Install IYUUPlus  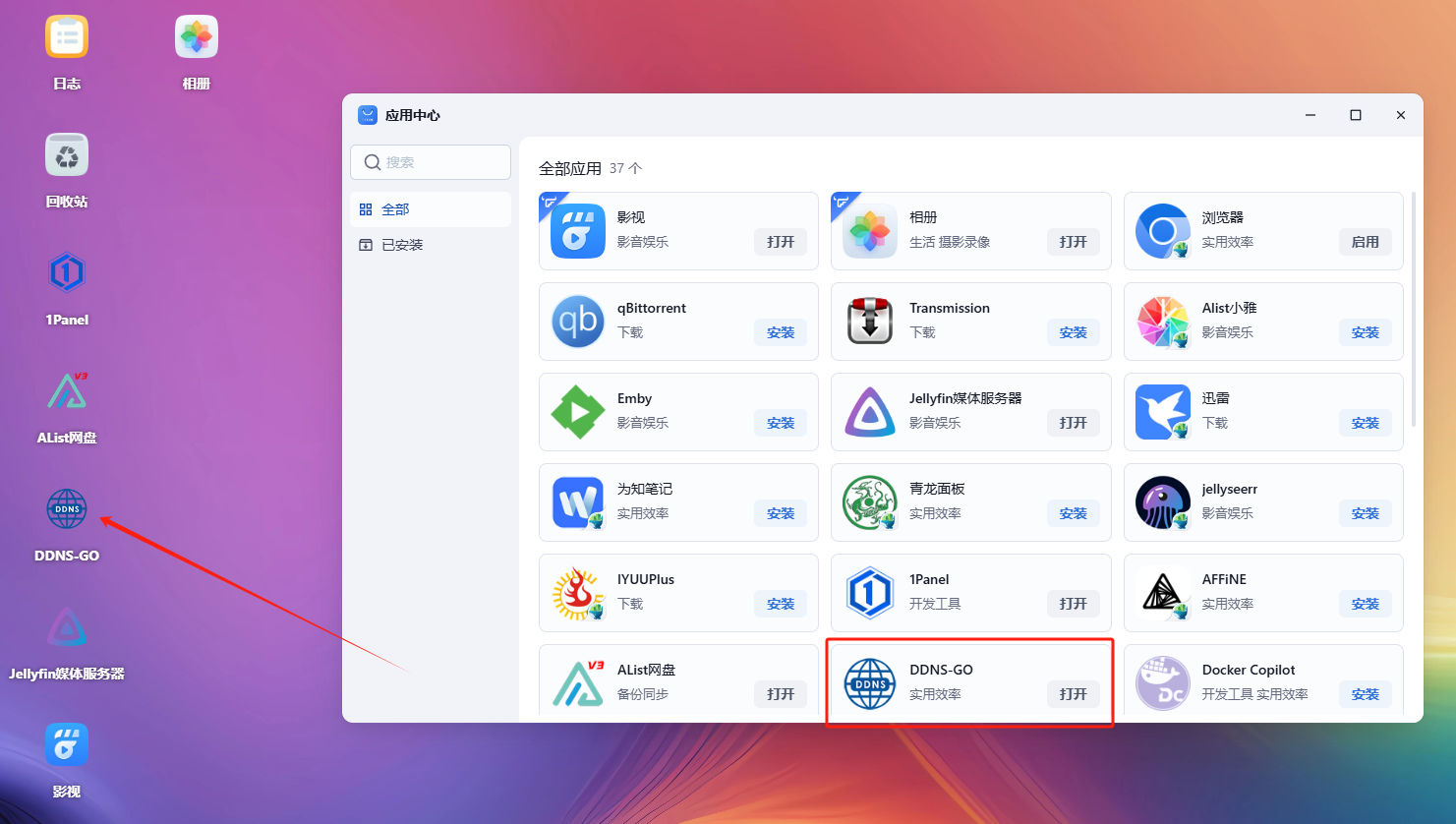click(x=781, y=604)
